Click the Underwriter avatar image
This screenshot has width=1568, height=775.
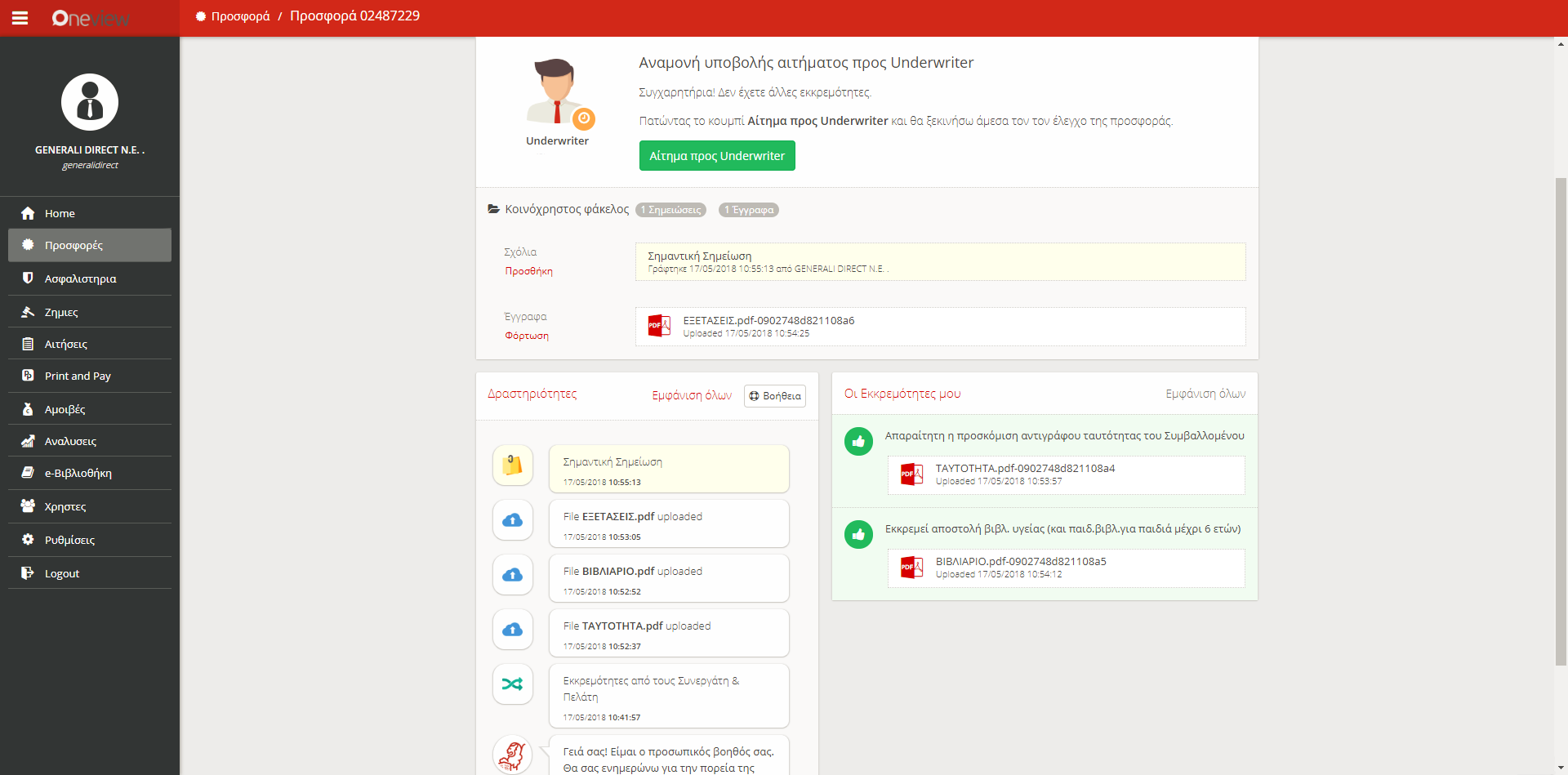558,92
